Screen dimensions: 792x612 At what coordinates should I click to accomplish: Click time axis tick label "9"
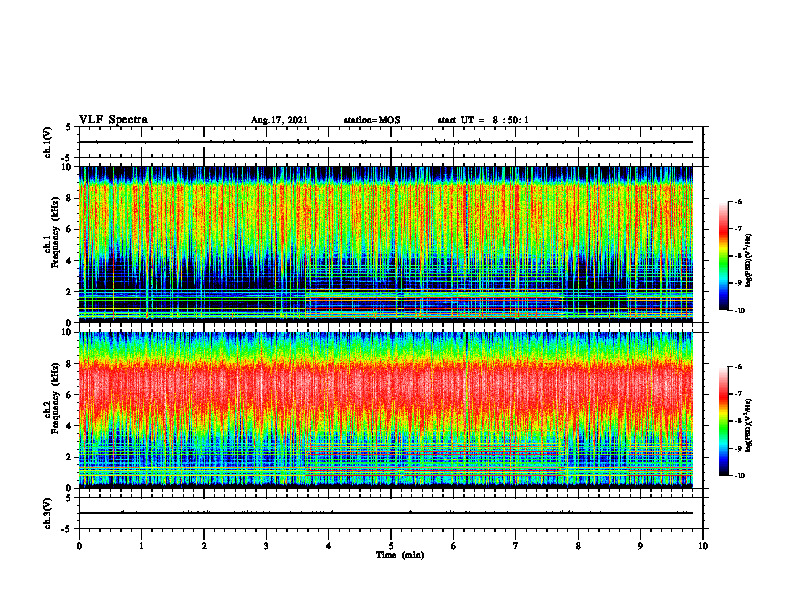(x=640, y=546)
